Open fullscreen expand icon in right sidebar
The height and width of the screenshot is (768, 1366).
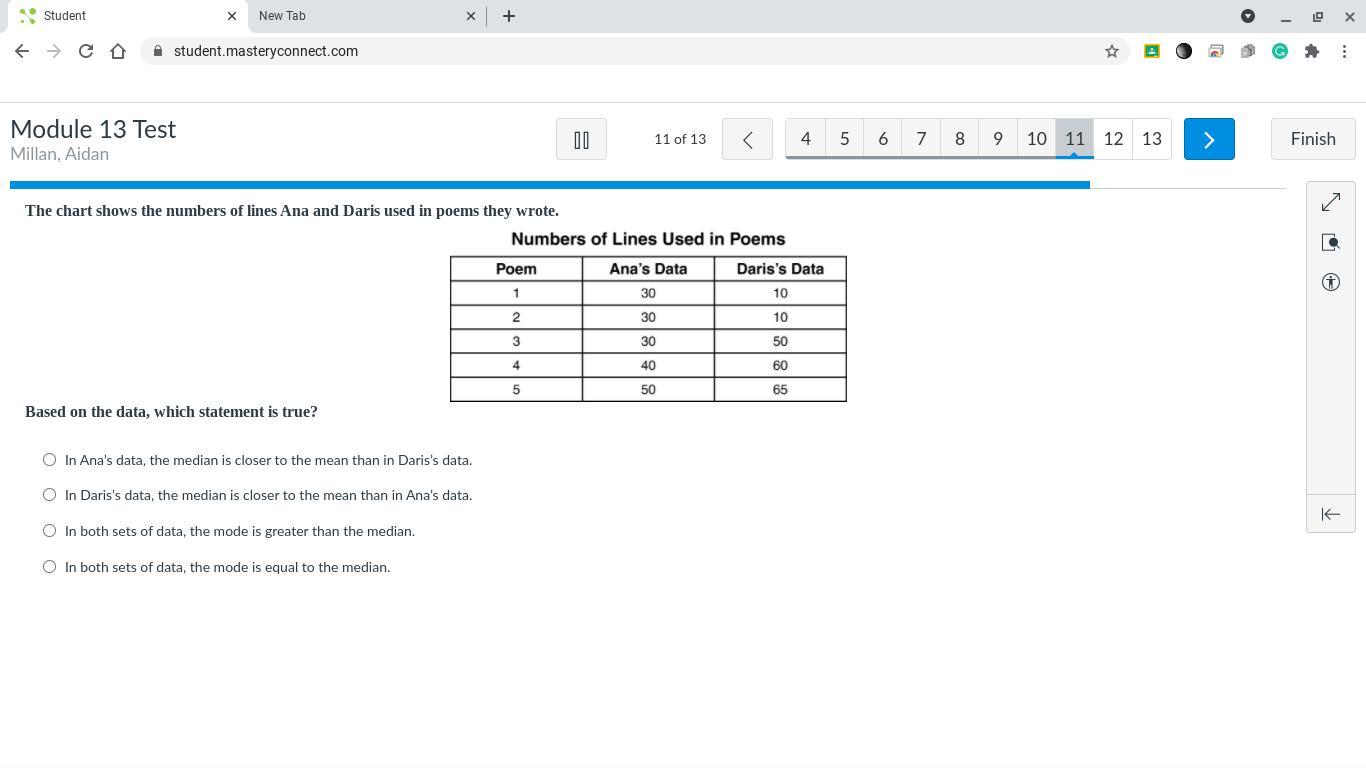pyautogui.click(x=1330, y=202)
